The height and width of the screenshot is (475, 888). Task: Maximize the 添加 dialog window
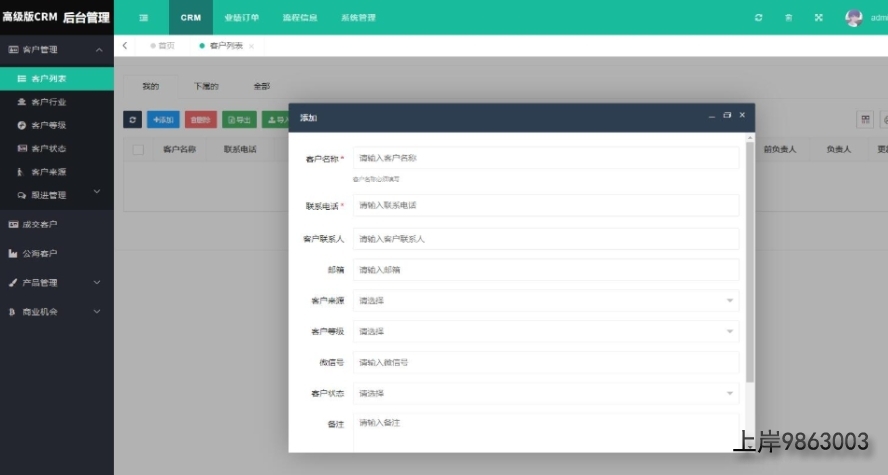pos(727,116)
